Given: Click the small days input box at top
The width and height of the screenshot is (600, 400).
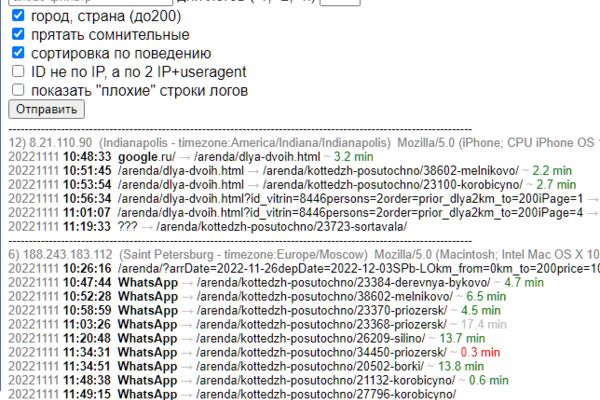Looking at the screenshot, I should pyautogui.click(x=340, y=2).
